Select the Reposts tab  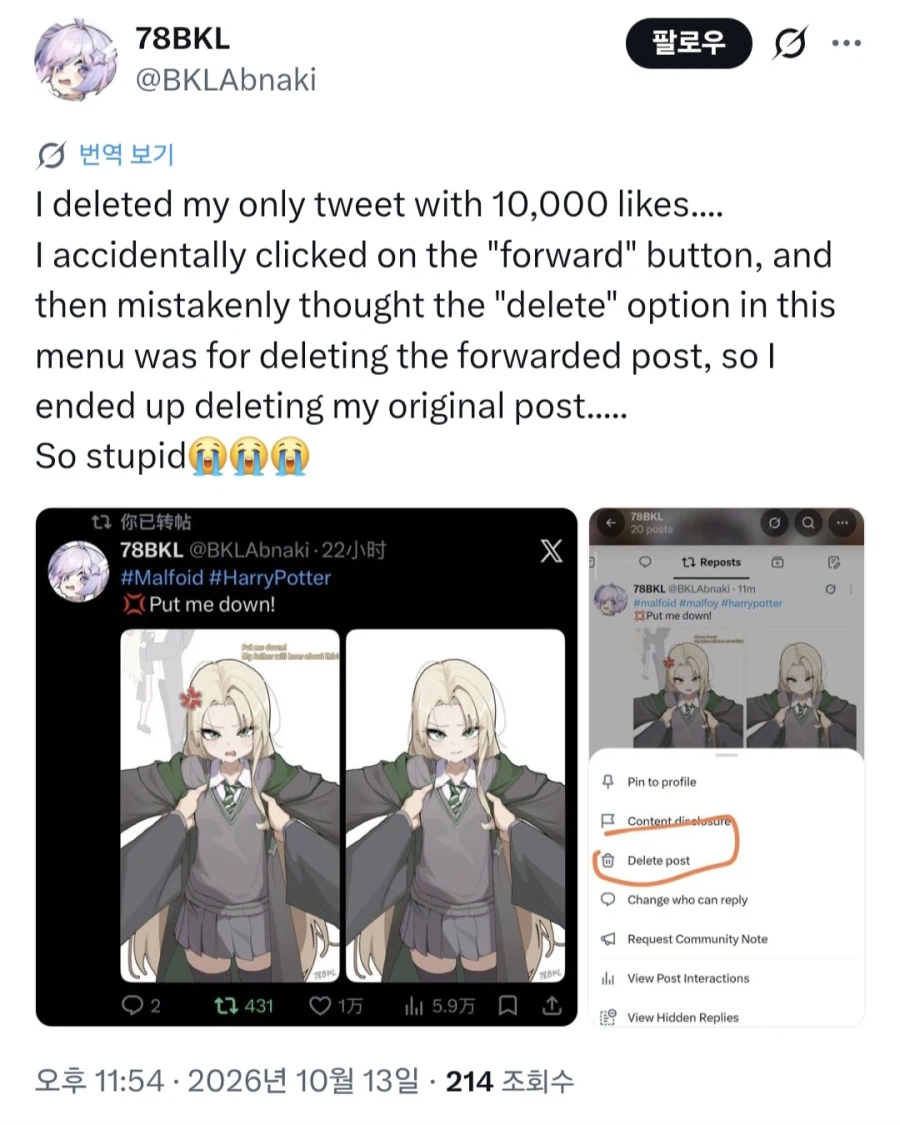coord(711,562)
